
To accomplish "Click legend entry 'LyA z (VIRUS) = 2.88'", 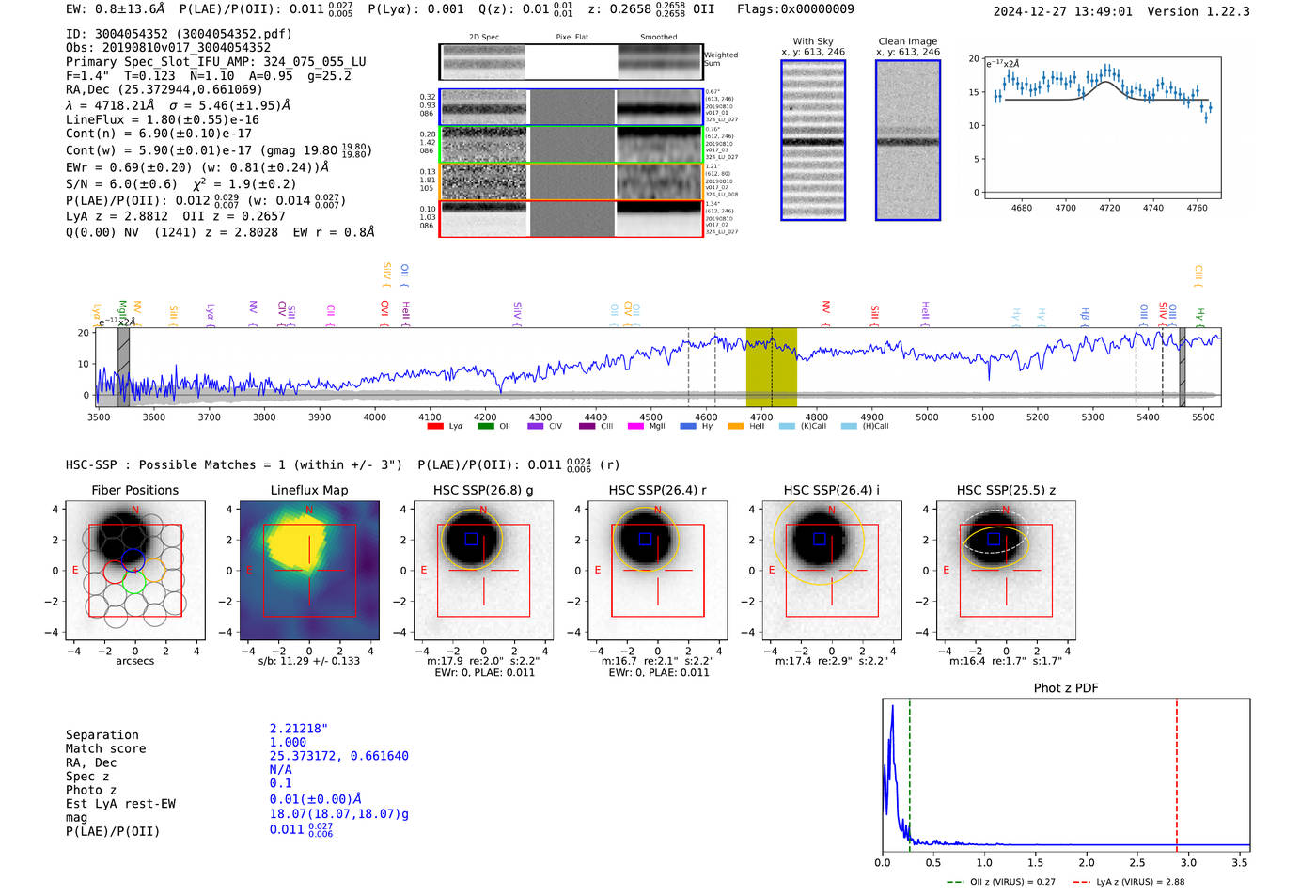I will [x=1128, y=882].
